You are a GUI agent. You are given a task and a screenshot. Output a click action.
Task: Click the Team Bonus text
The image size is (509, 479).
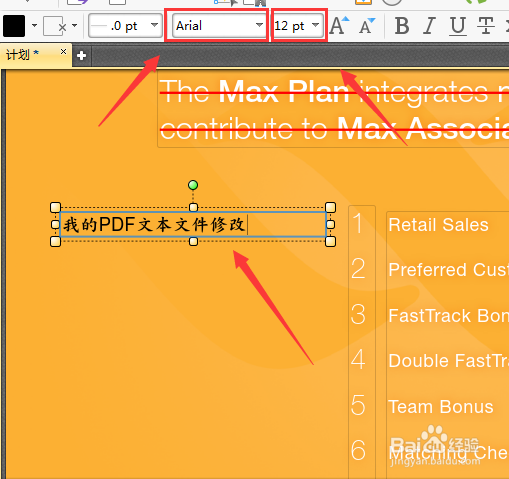(441, 407)
